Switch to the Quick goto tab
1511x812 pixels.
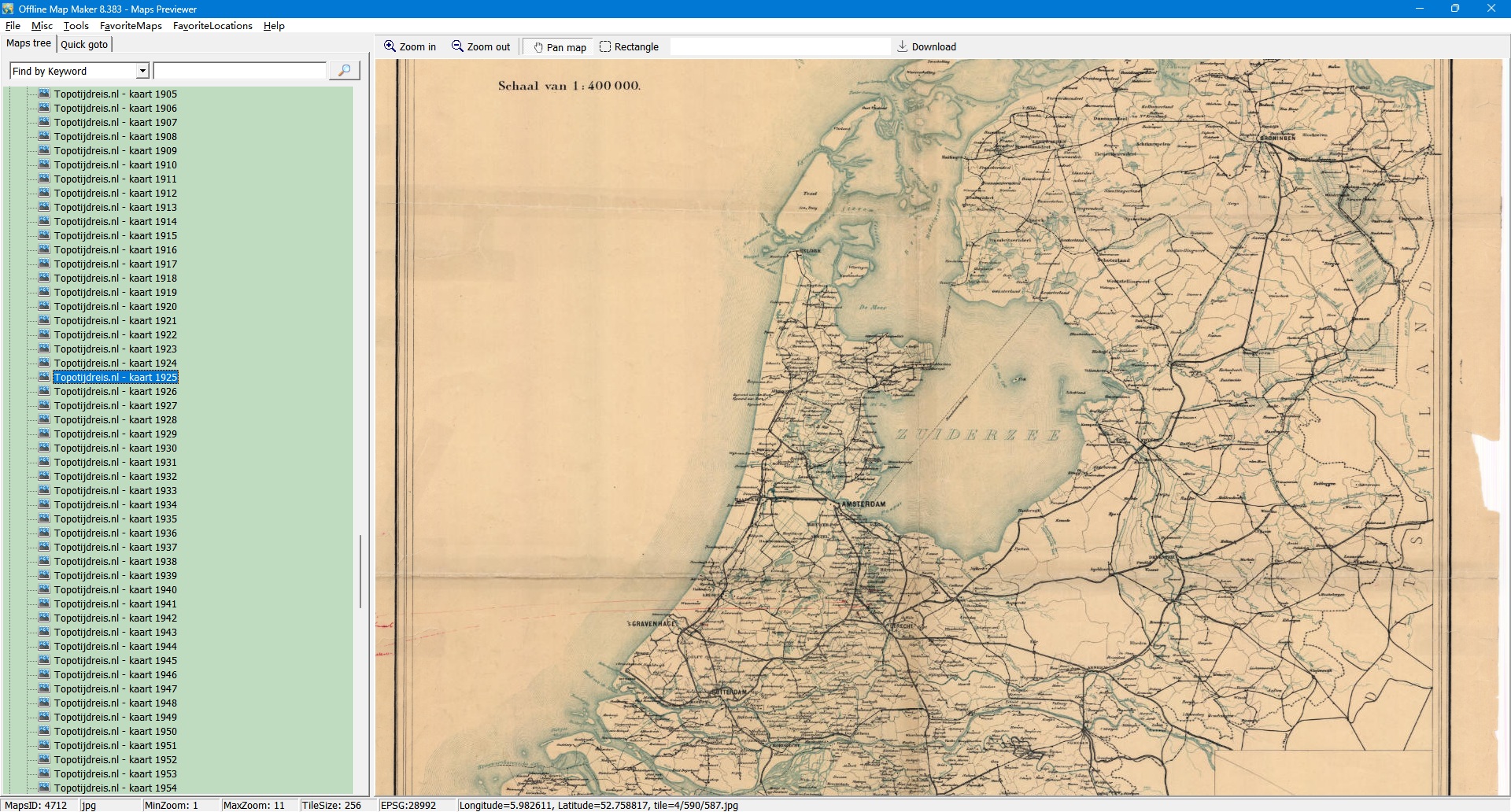84,44
